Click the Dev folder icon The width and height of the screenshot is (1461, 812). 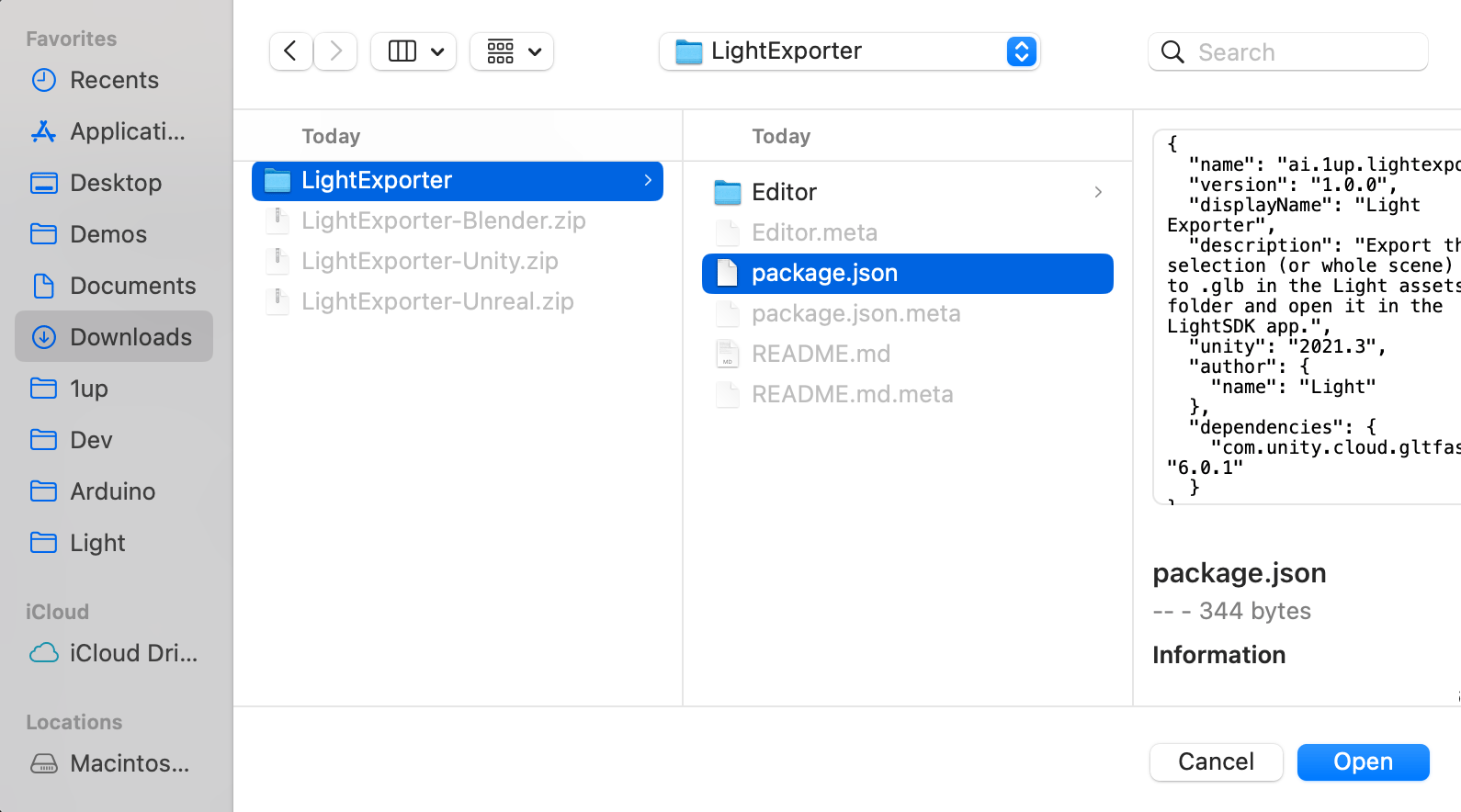[44, 440]
